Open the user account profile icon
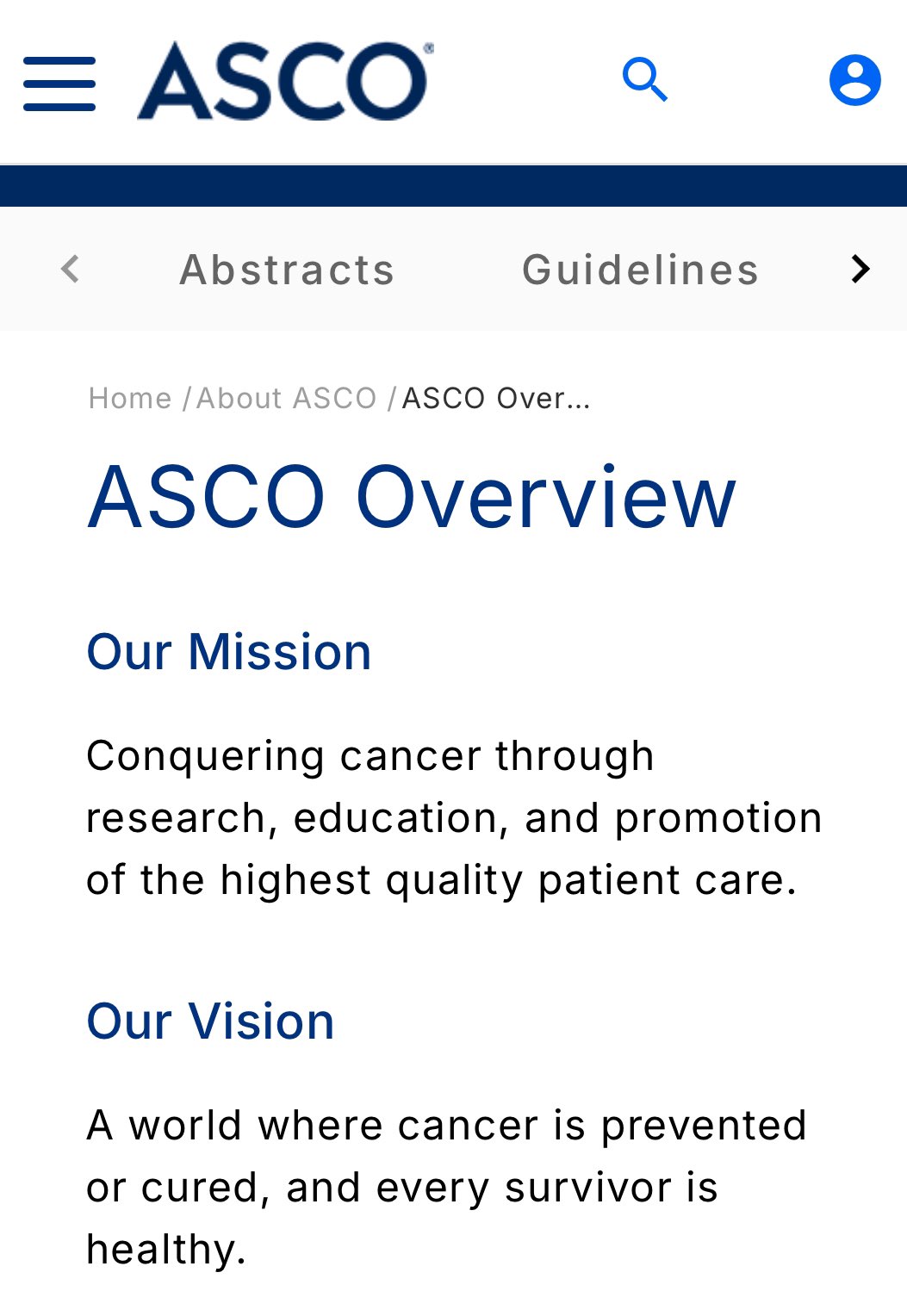The width and height of the screenshot is (907, 1316). pyautogui.click(x=854, y=80)
